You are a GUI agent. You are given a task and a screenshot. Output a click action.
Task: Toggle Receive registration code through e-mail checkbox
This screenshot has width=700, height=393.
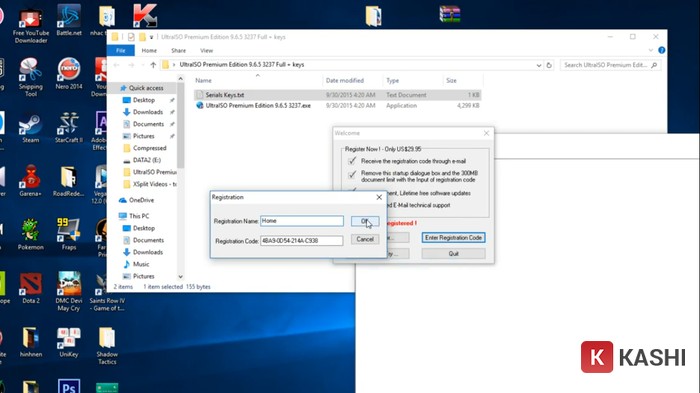[x=352, y=161]
